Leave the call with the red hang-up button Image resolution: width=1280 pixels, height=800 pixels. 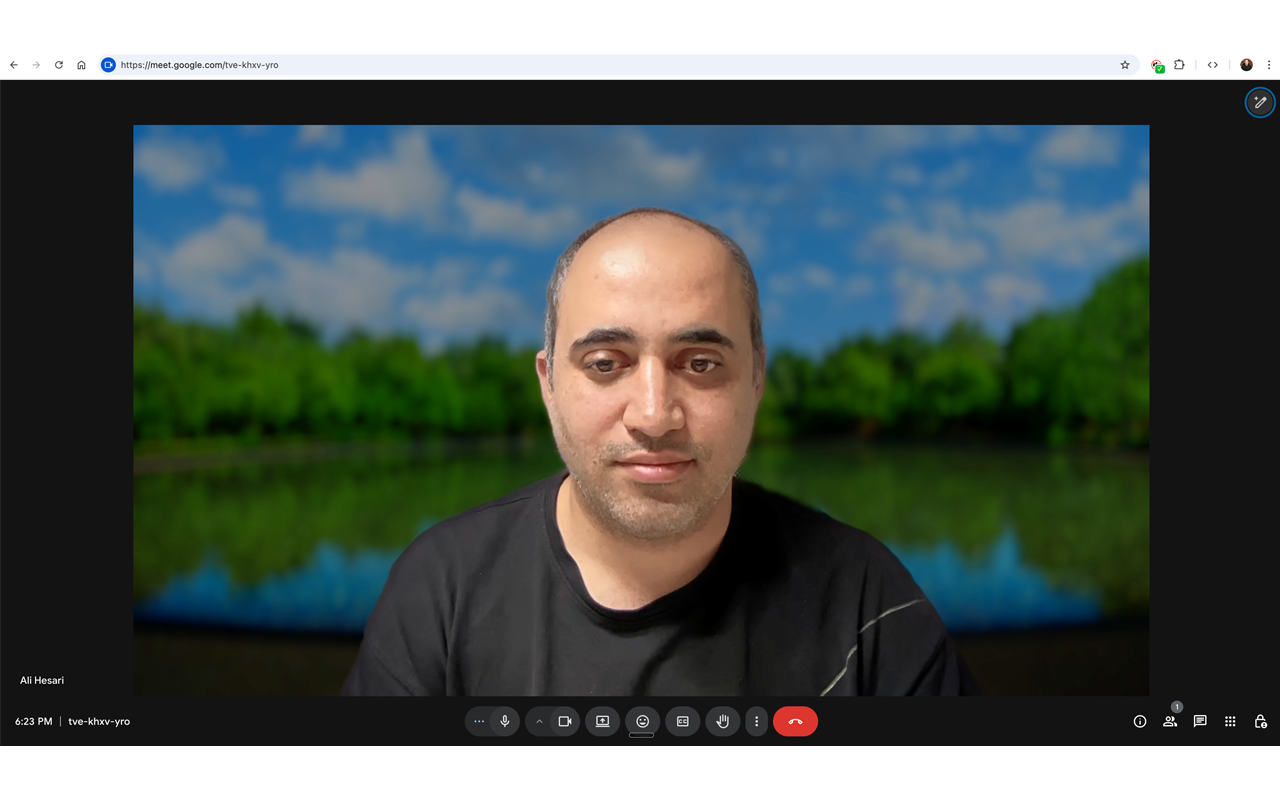point(795,721)
